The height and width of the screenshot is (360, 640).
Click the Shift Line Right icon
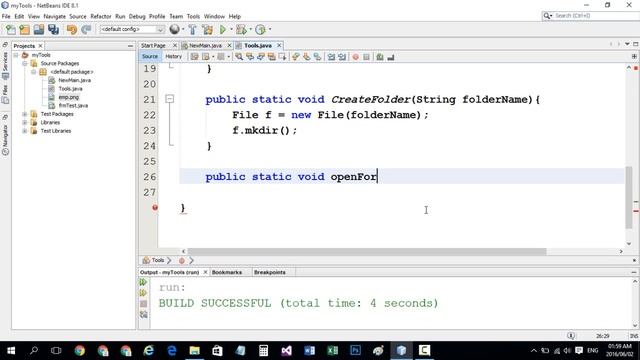point(342,57)
